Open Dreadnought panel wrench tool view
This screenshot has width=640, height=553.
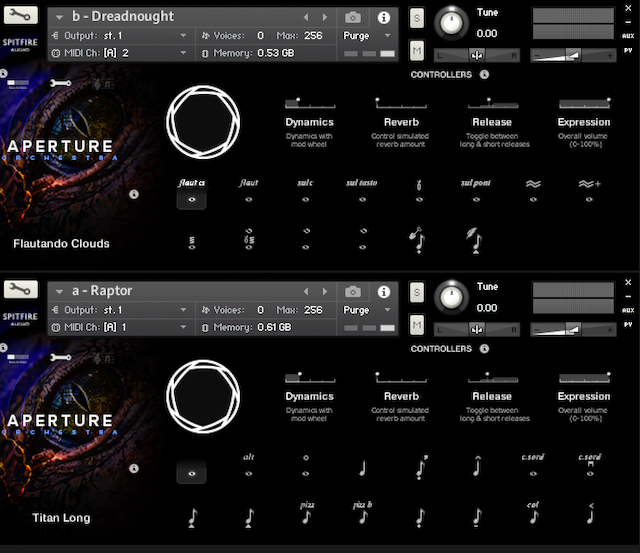click(x=60, y=83)
